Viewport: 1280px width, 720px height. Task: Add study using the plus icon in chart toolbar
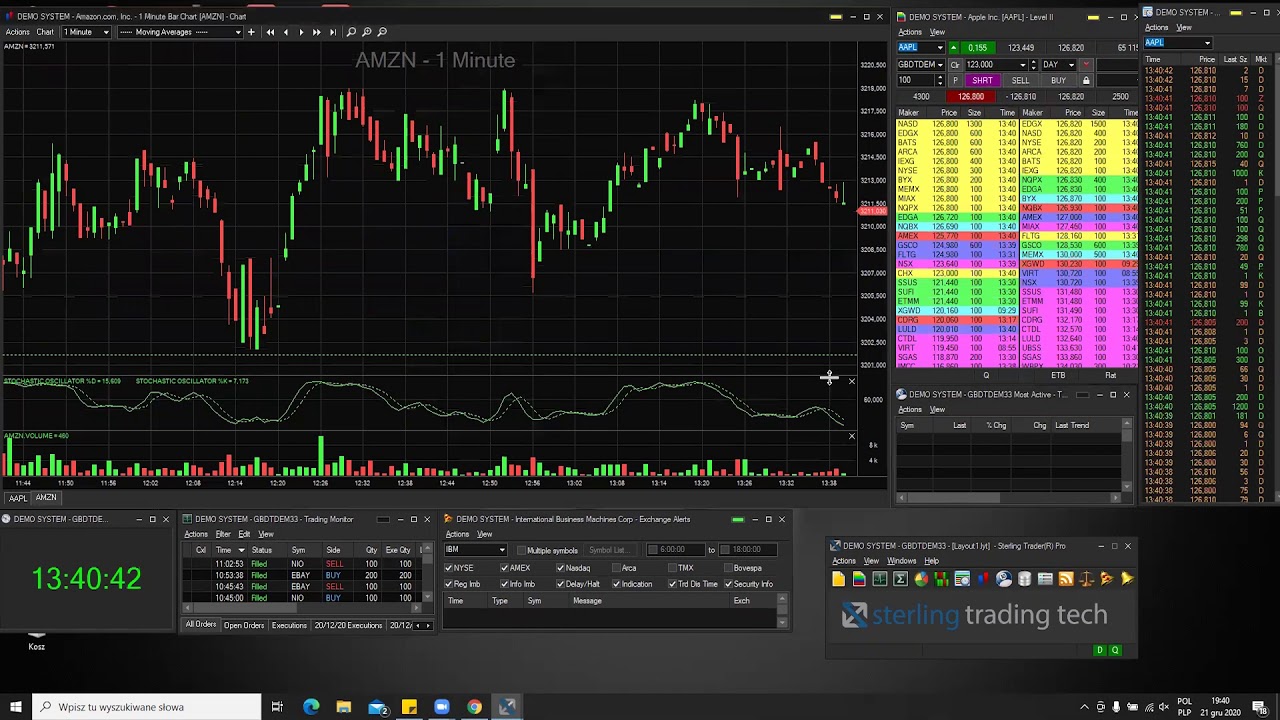point(253,32)
